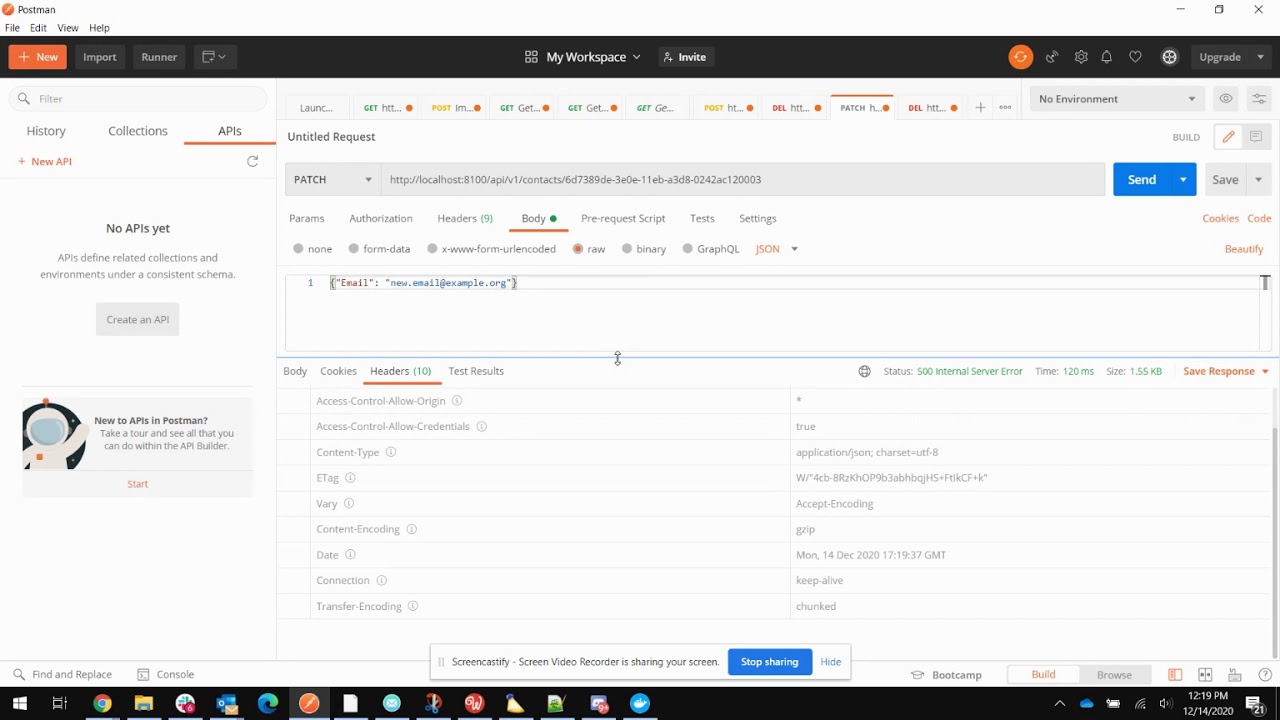
Task: Select the GraphQL body type
Action: click(x=711, y=249)
